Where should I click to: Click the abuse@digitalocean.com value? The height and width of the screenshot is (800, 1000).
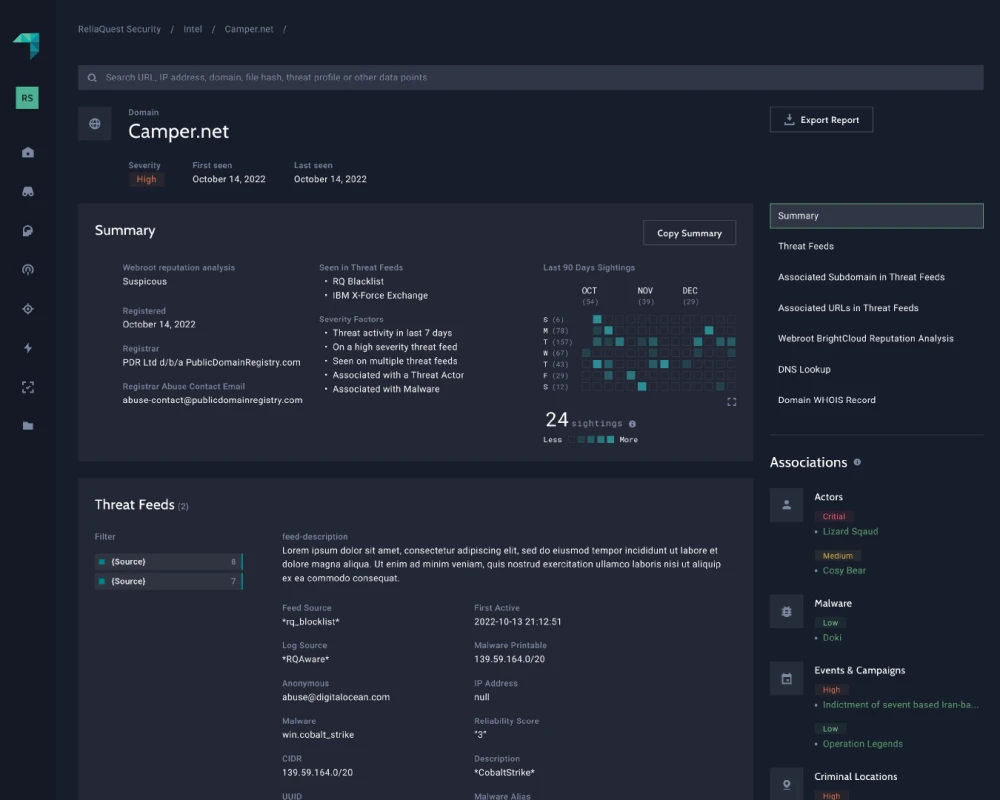pyautogui.click(x=335, y=697)
